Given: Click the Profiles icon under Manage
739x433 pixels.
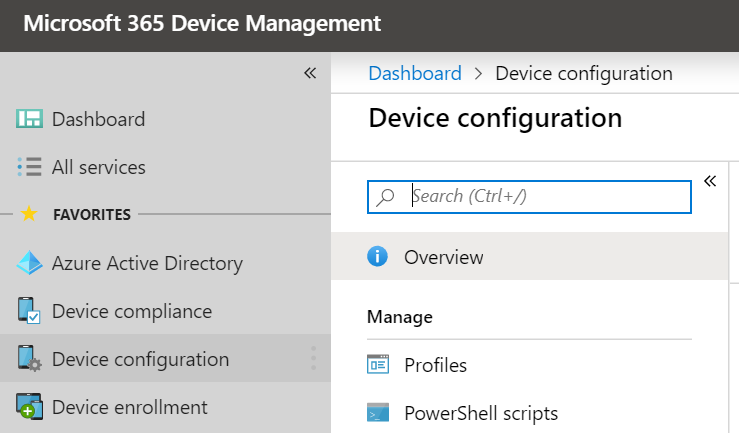Looking at the screenshot, I should pos(378,365).
